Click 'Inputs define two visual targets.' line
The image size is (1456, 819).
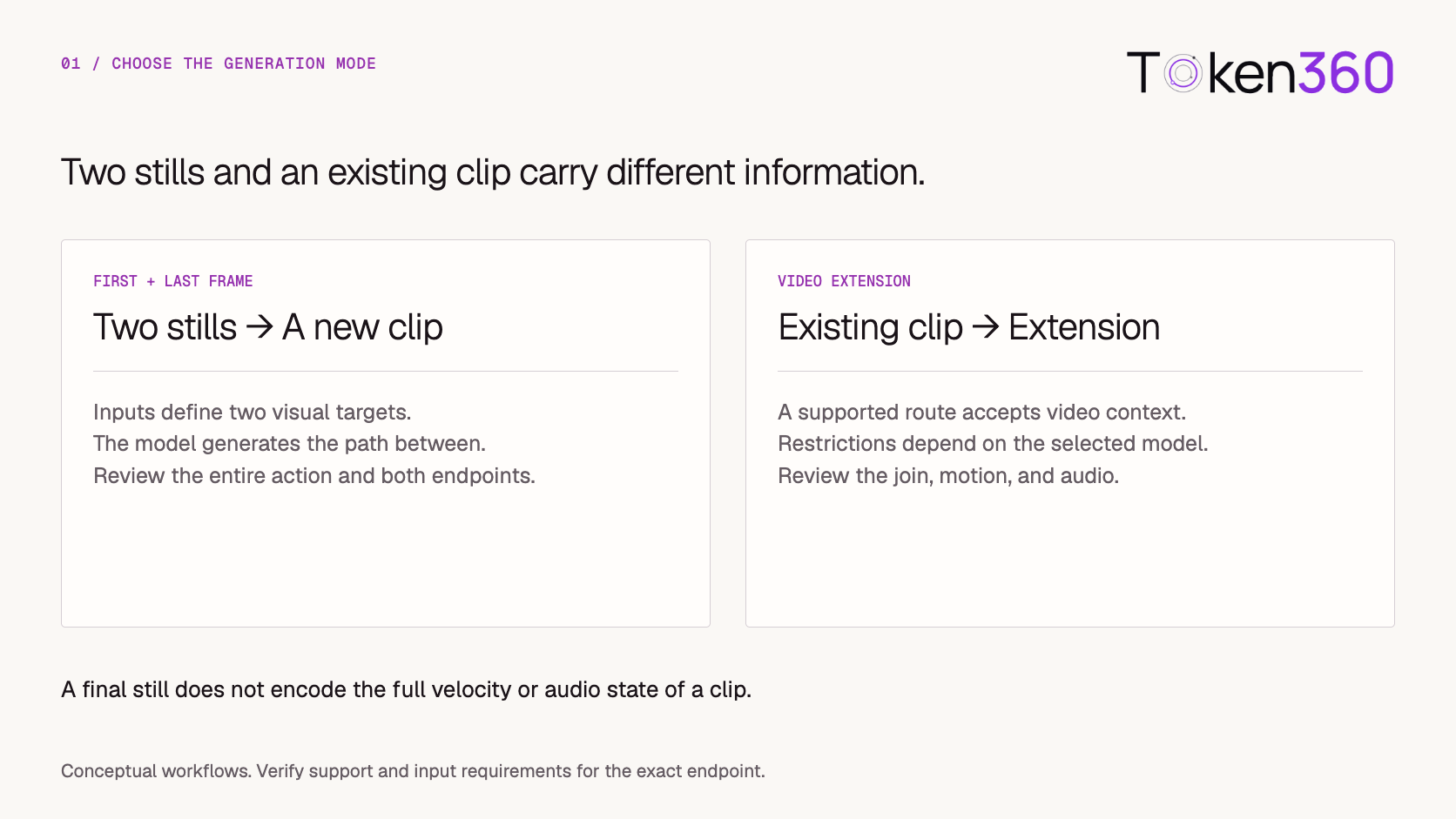[253, 412]
